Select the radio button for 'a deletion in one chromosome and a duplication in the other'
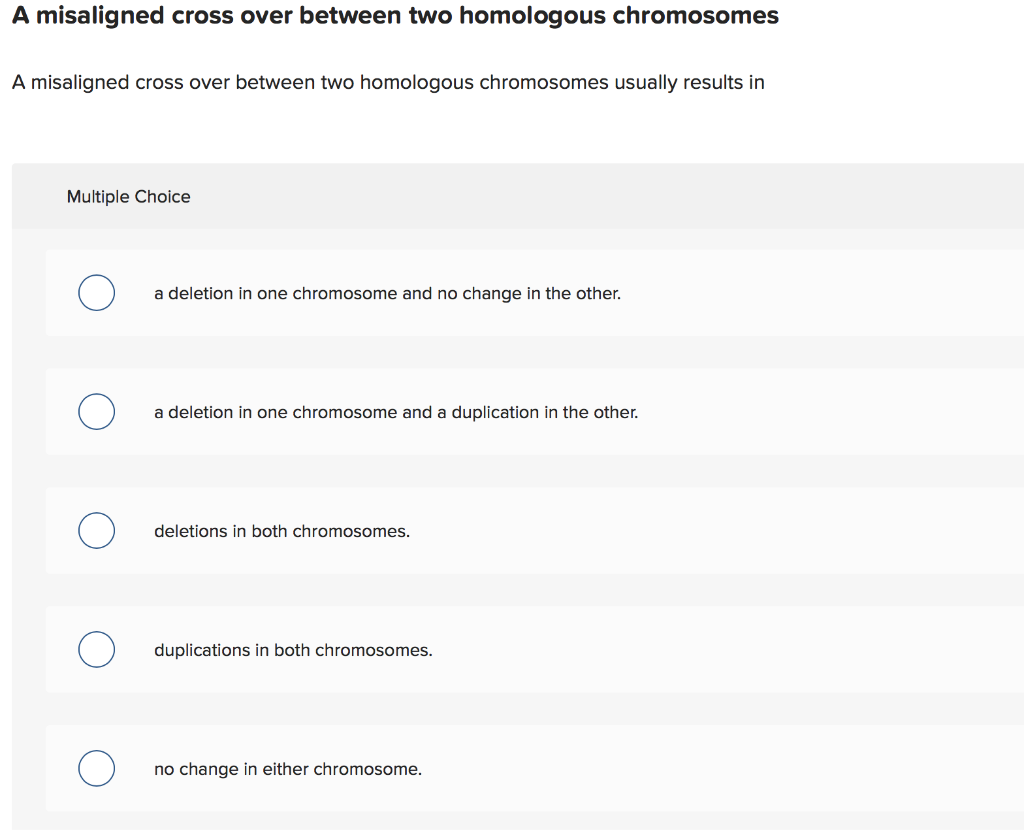 96,411
